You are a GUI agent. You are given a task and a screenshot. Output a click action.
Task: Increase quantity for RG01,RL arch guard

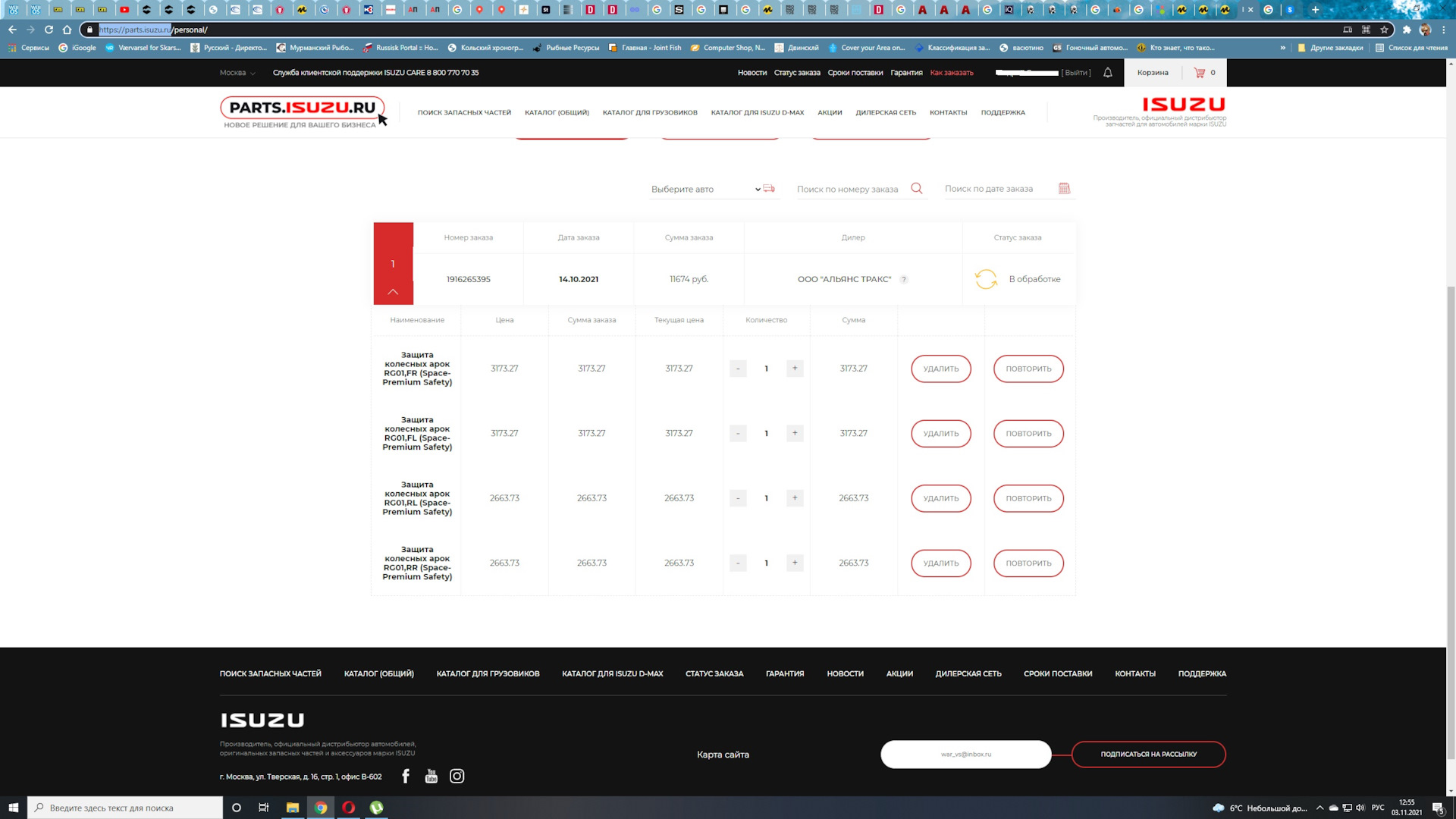795,498
